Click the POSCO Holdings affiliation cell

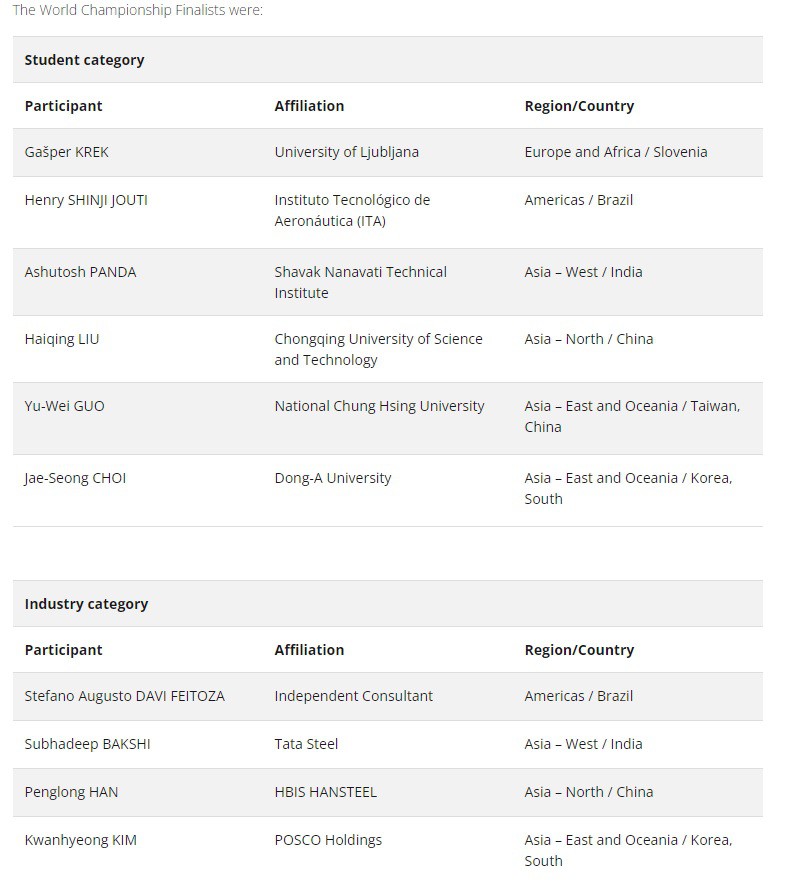pos(328,840)
